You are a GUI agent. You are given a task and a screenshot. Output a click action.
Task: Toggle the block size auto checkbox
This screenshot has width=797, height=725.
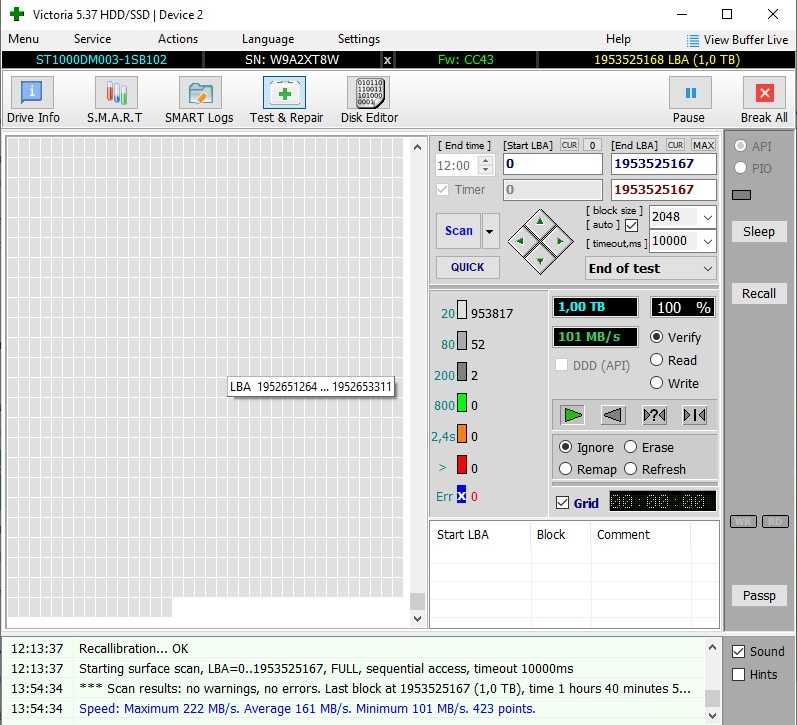tap(632, 225)
